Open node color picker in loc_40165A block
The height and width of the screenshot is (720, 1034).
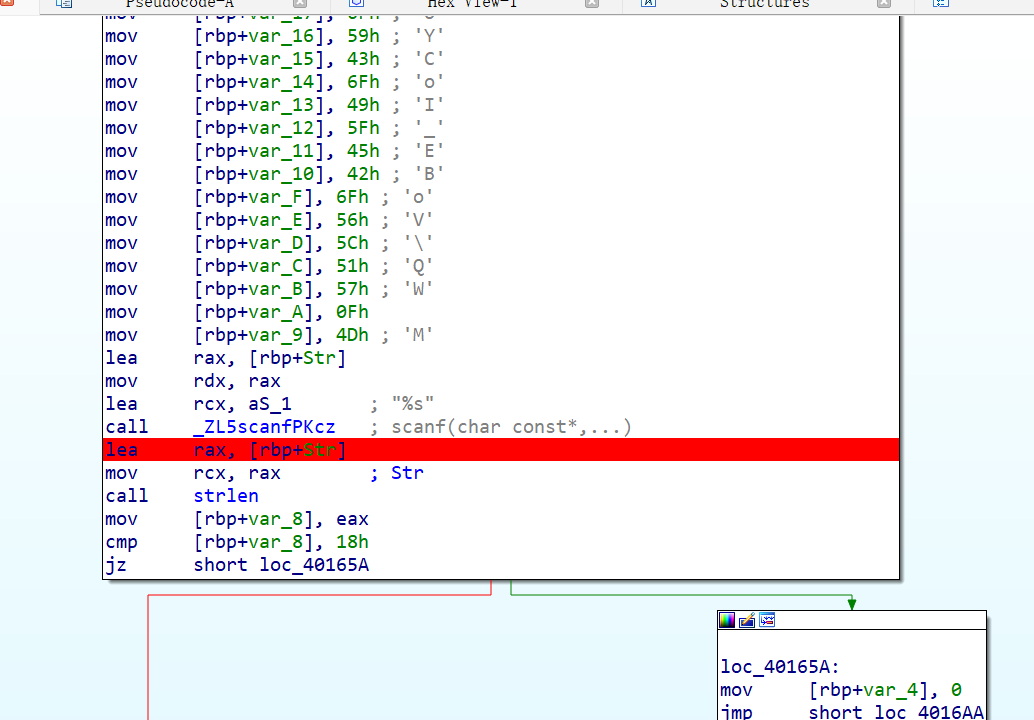tap(727, 620)
